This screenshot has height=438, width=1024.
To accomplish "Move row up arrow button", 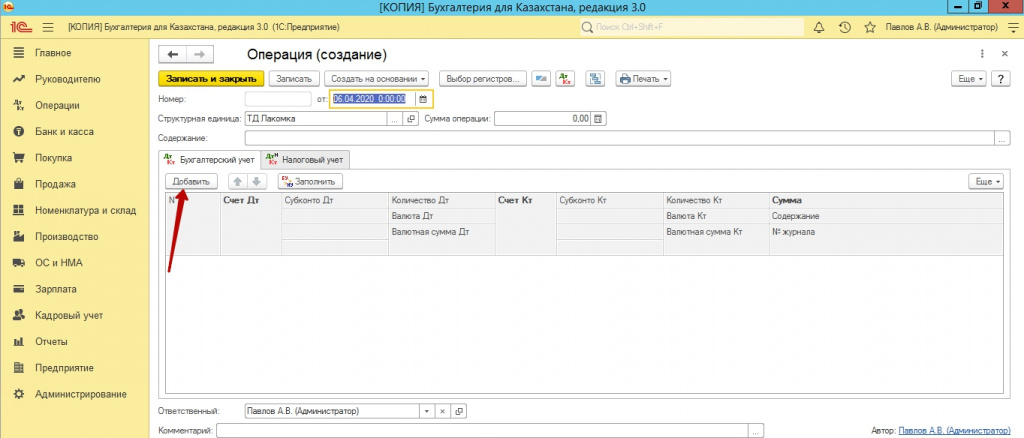I will coord(238,181).
